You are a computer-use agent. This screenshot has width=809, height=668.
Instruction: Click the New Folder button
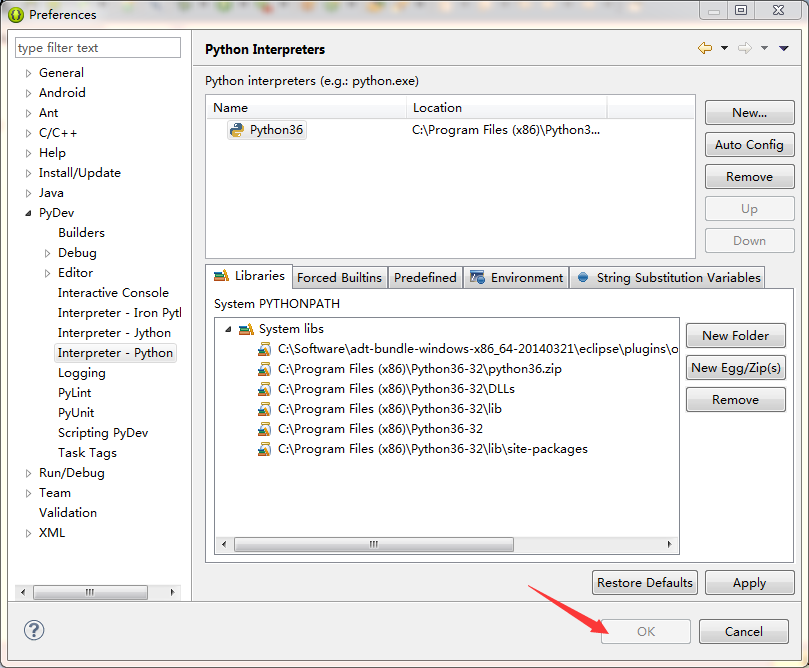pyautogui.click(x=736, y=336)
